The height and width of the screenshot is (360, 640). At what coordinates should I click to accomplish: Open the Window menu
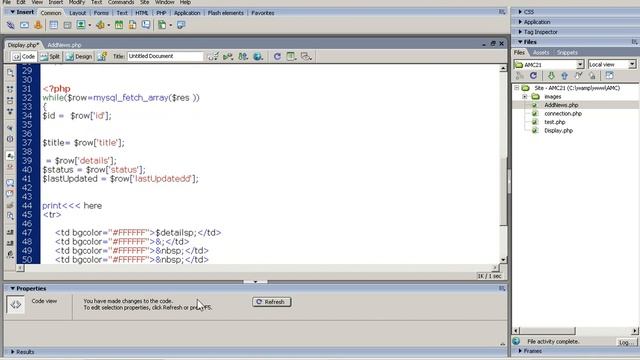pos(164,2)
